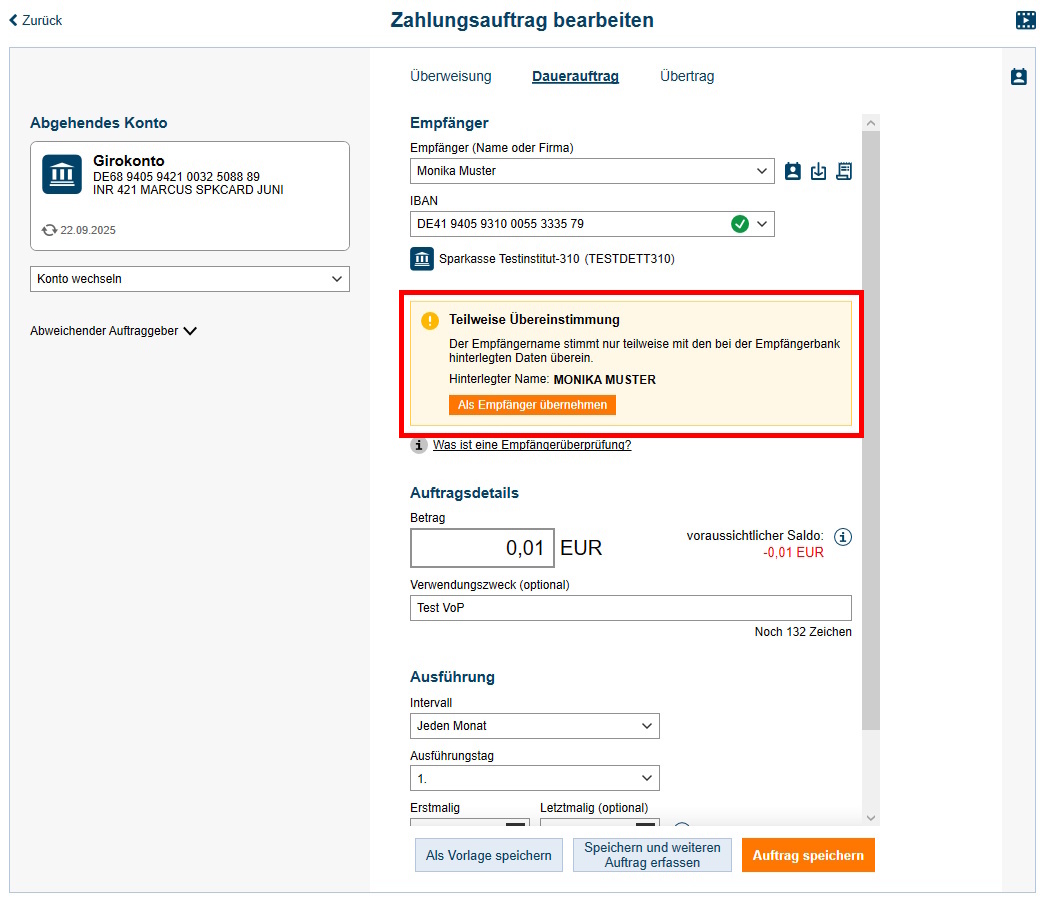Expand the IBAN dropdown arrow
1042x897 pixels.
click(763, 224)
